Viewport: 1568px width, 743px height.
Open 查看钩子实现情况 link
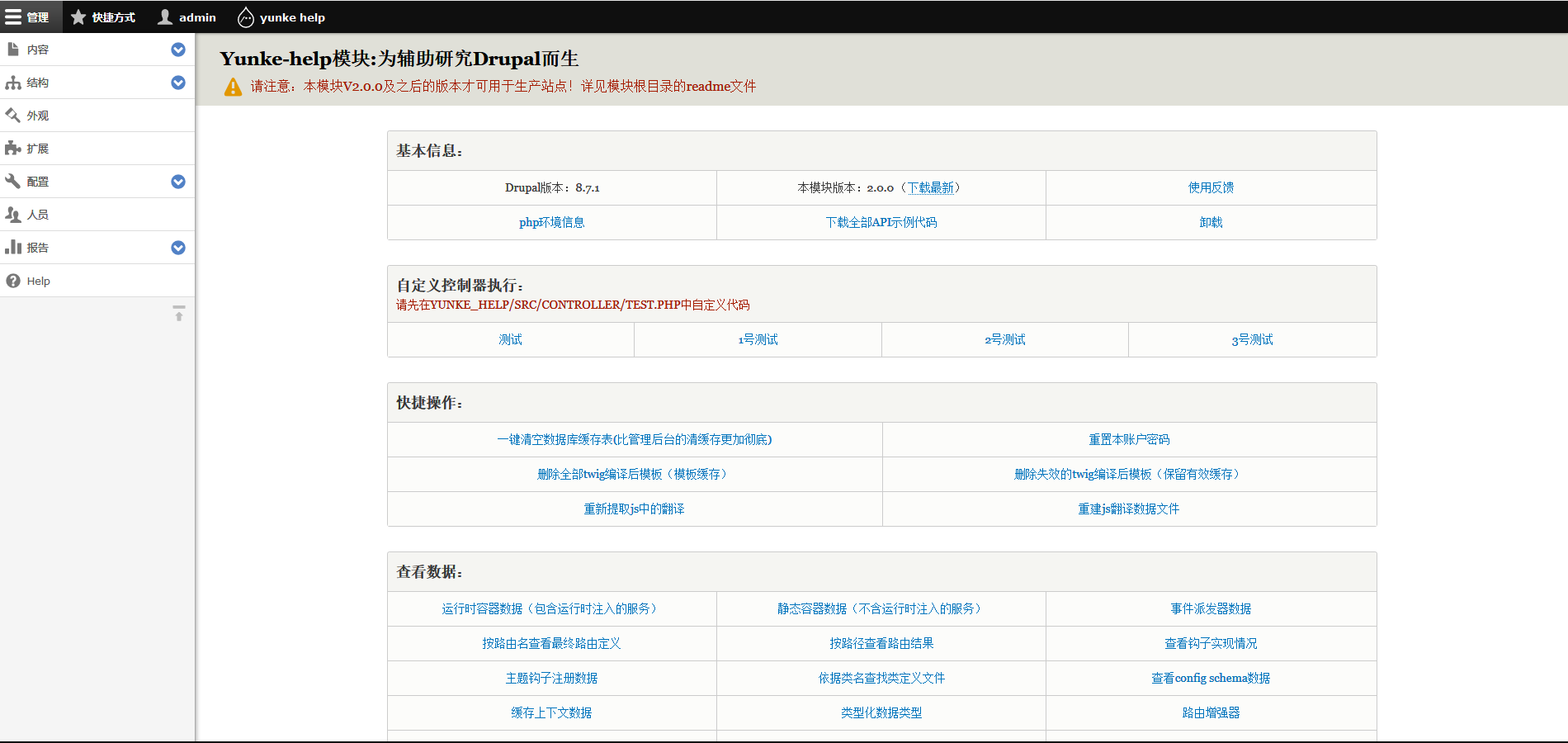click(x=1211, y=643)
